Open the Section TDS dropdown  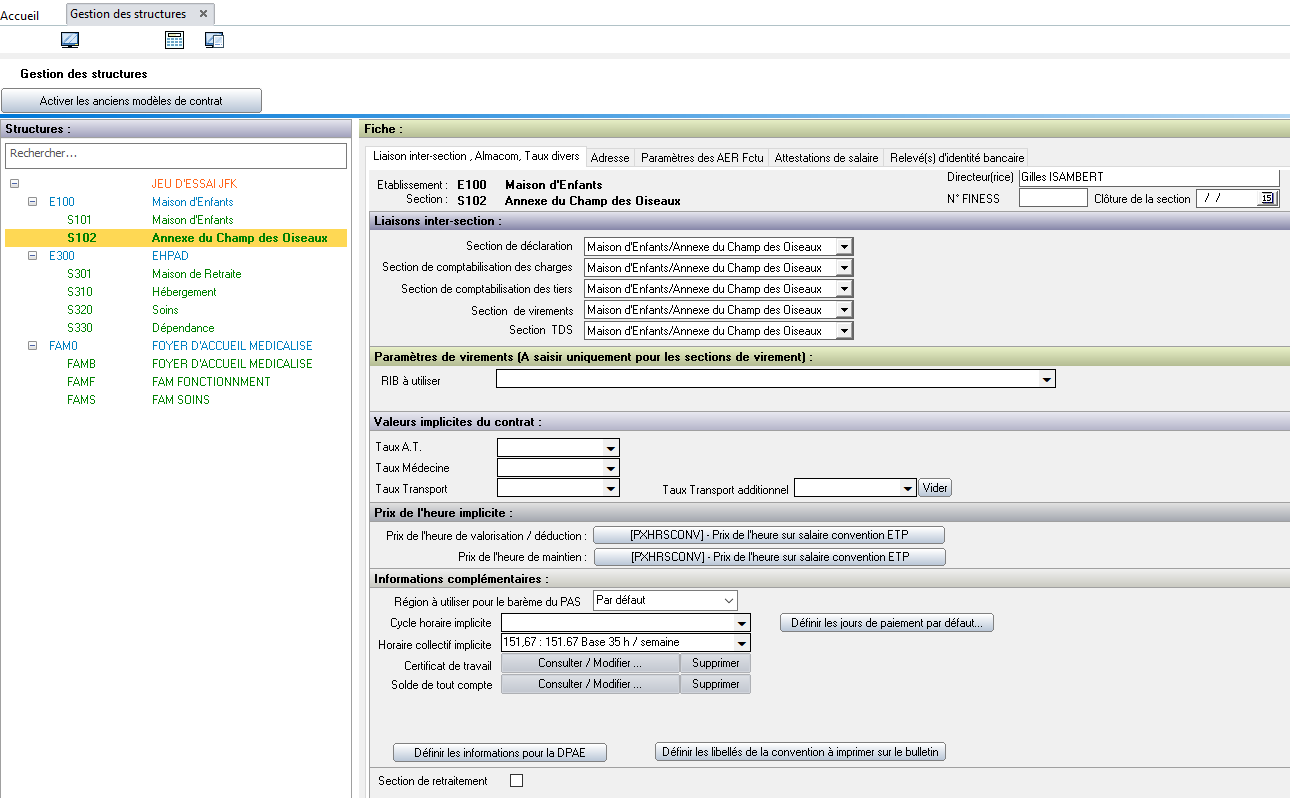[844, 331]
